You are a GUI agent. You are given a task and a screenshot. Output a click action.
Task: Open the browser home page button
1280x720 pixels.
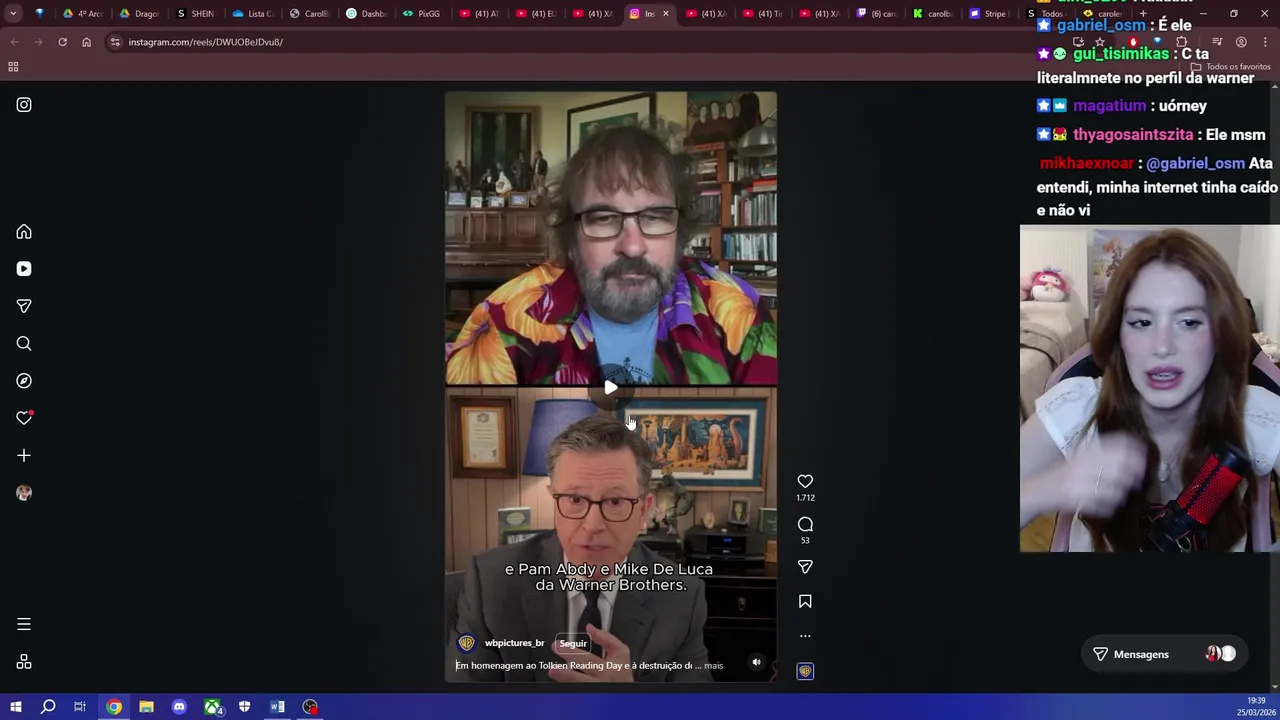coord(86,42)
